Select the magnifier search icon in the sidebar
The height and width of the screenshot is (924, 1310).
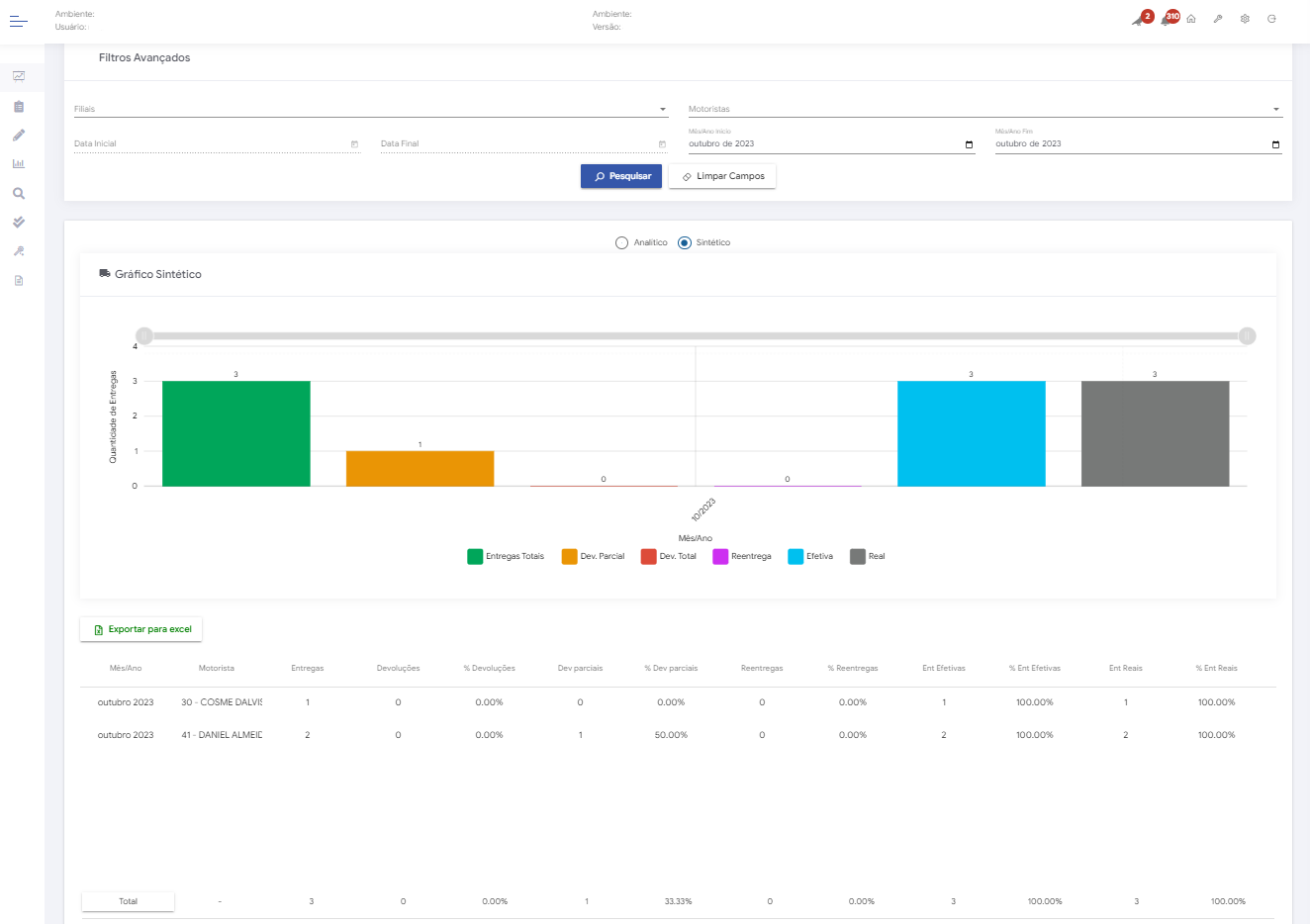point(18,194)
